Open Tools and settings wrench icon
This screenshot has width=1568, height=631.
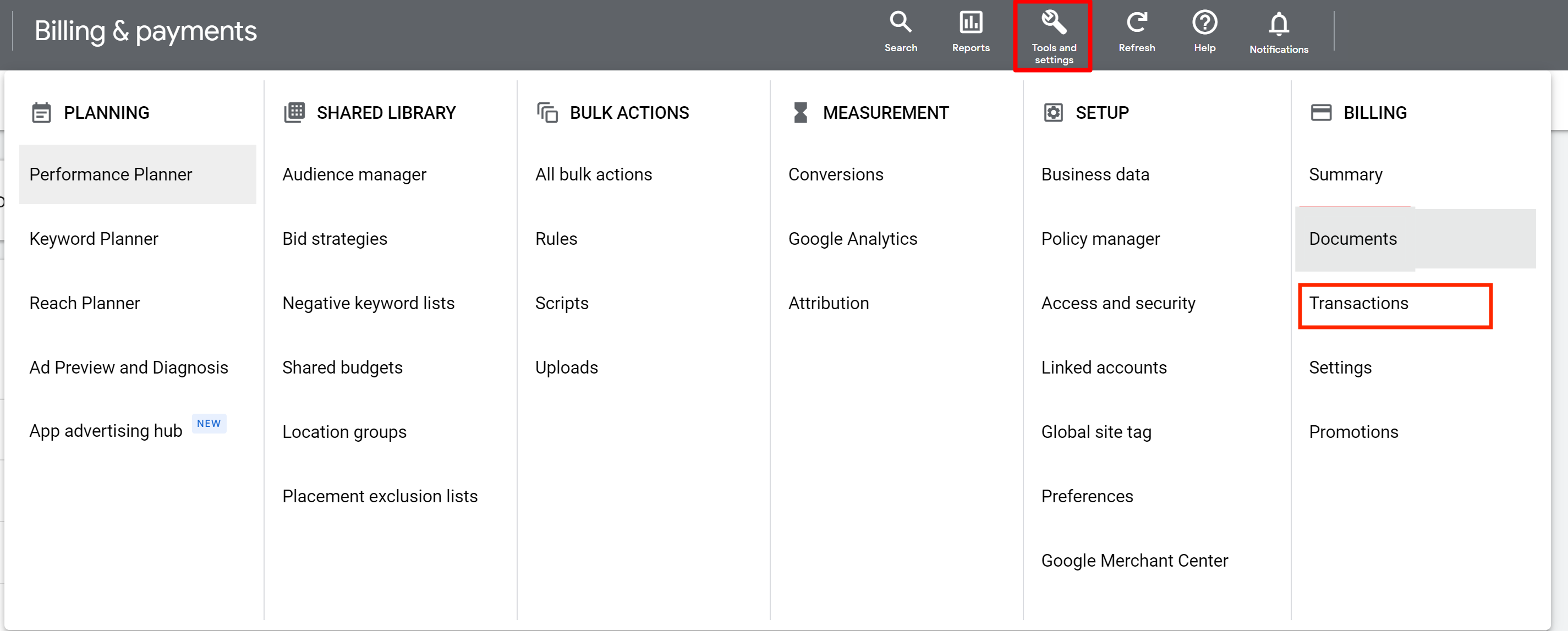click(1053, 22)
